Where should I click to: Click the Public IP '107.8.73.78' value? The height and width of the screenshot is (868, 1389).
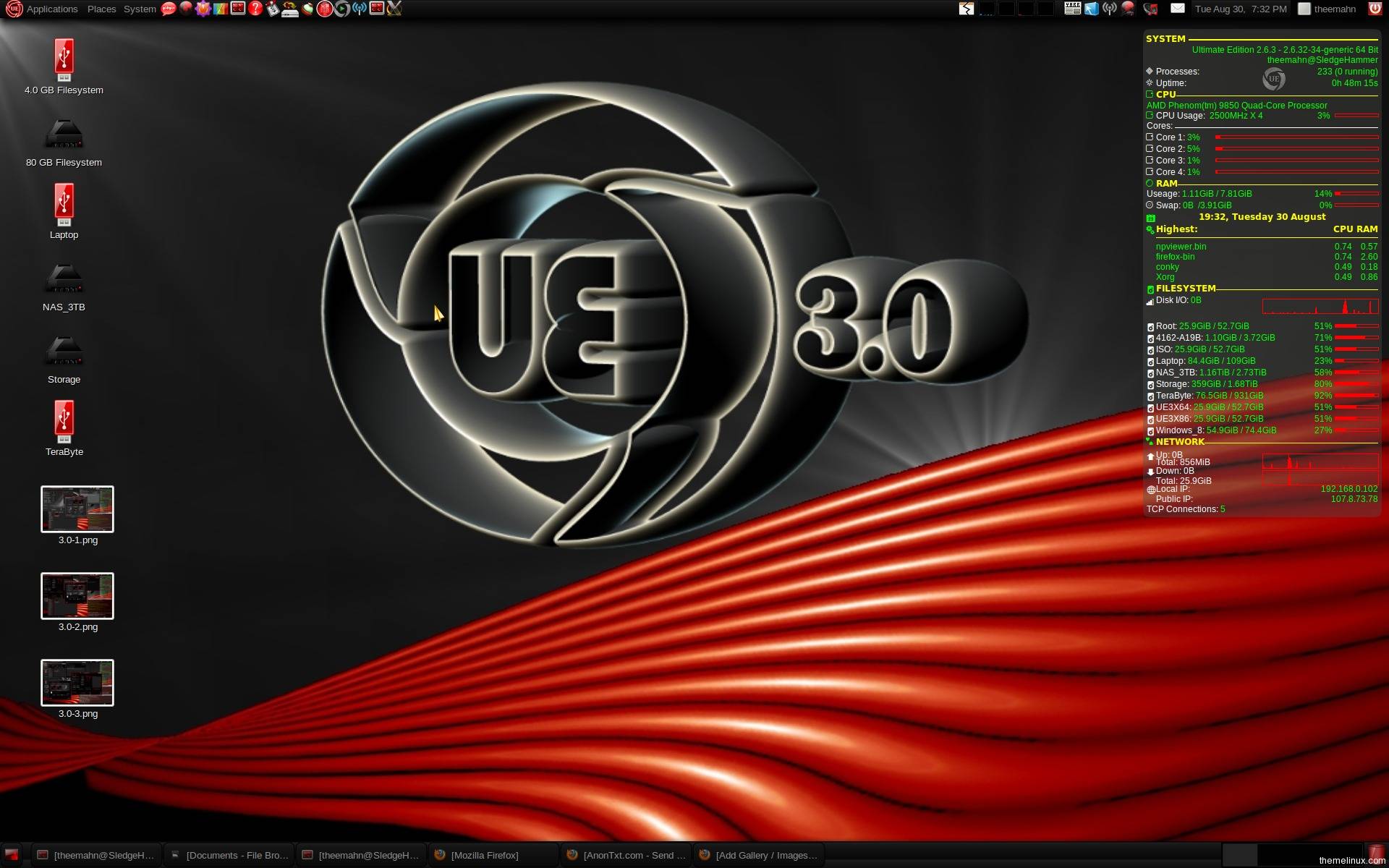point(1354,499)
